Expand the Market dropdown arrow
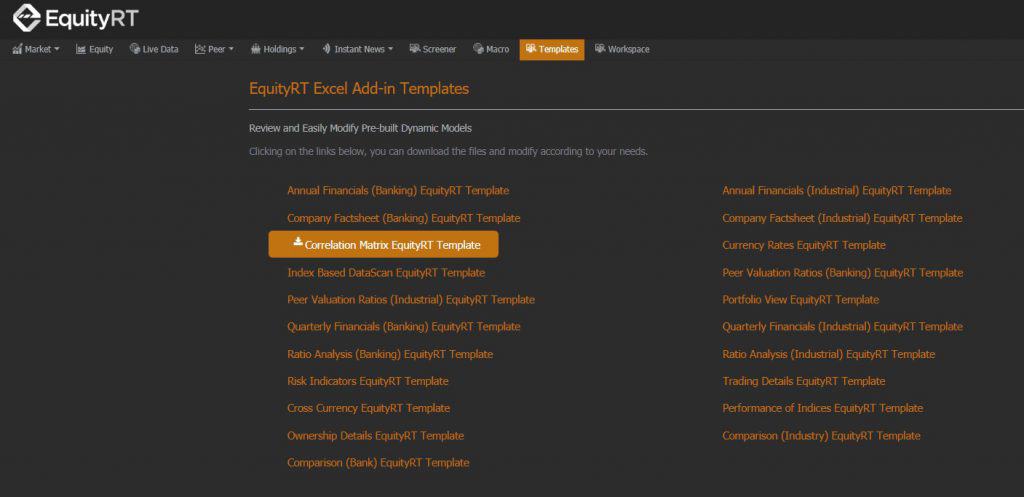1024x497 pixels. click(x=57, y=50)
